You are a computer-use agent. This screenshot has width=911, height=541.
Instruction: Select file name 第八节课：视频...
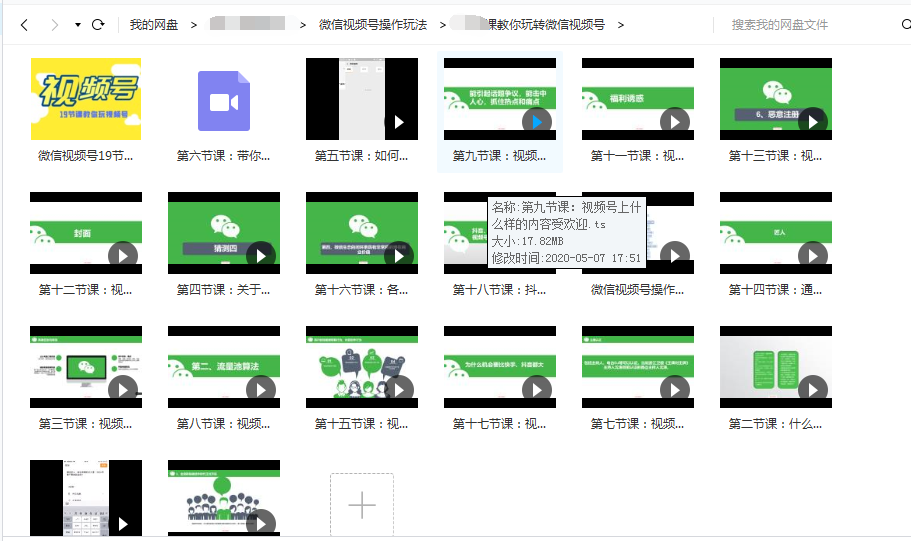[223, 424]
